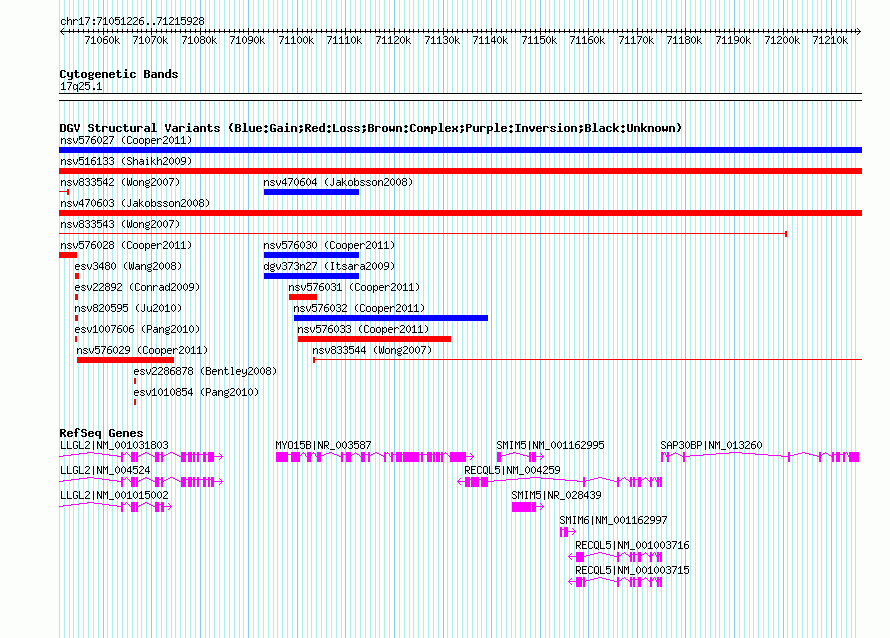Viewport: 890px width, 638px height.
Task: Click the 71060k ruler tick label
Action: pyautogui.click(x=102, y=40)
